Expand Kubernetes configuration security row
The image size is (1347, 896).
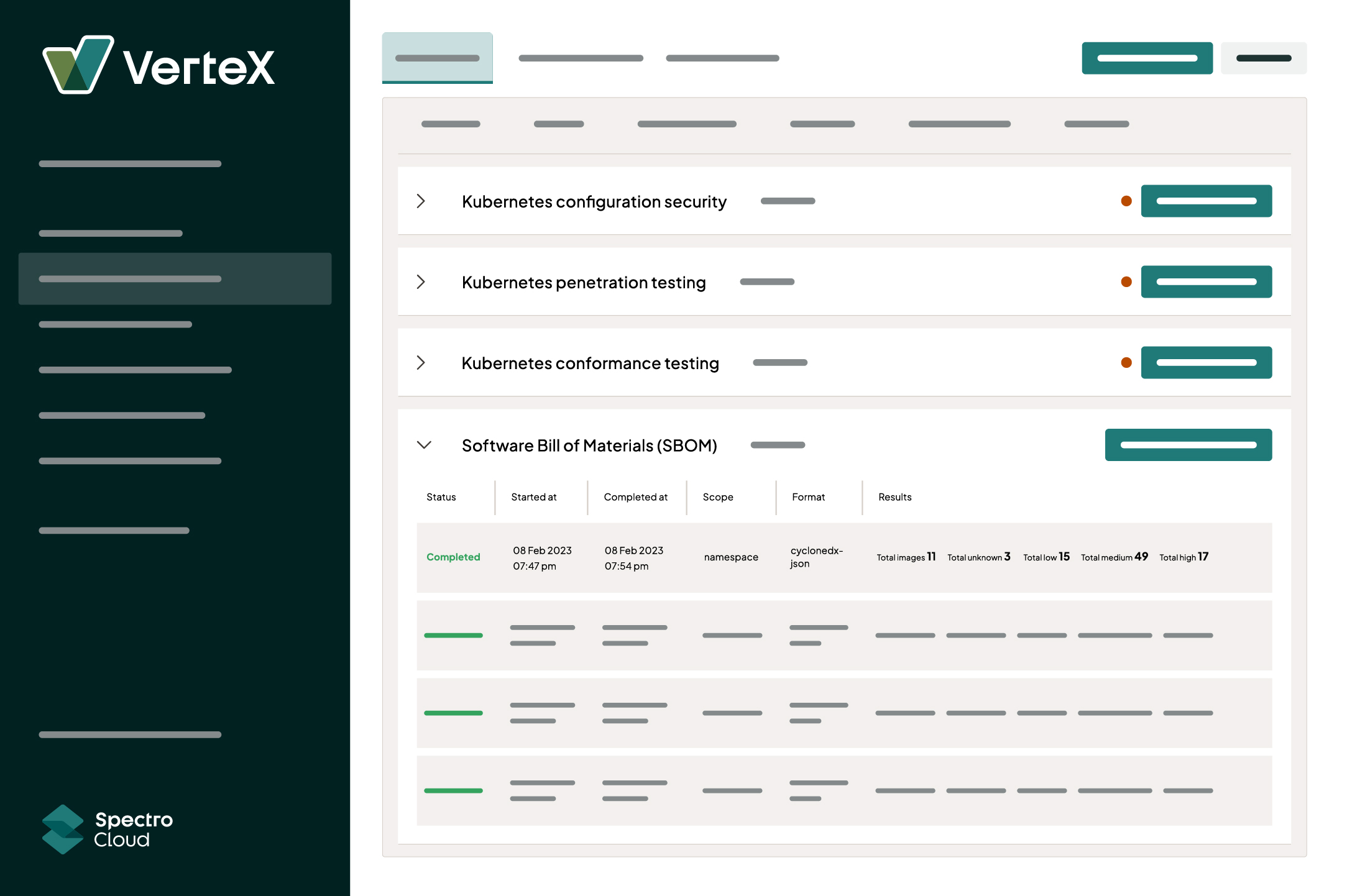coord(421,201)
